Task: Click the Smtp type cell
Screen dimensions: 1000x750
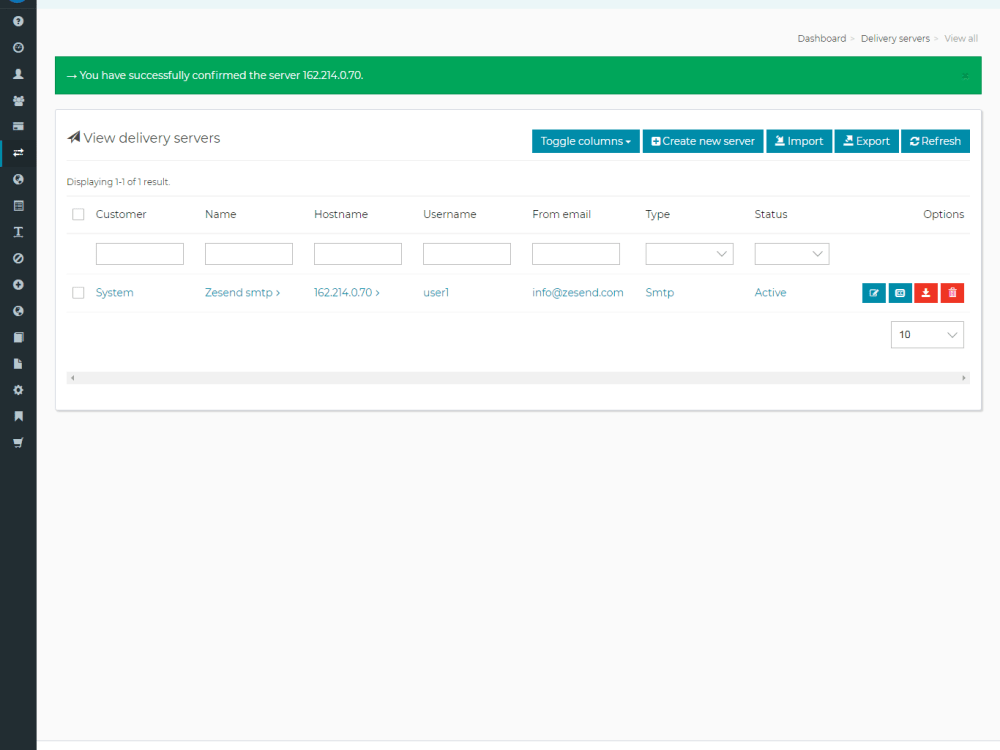Action: [x=659, y=293]
